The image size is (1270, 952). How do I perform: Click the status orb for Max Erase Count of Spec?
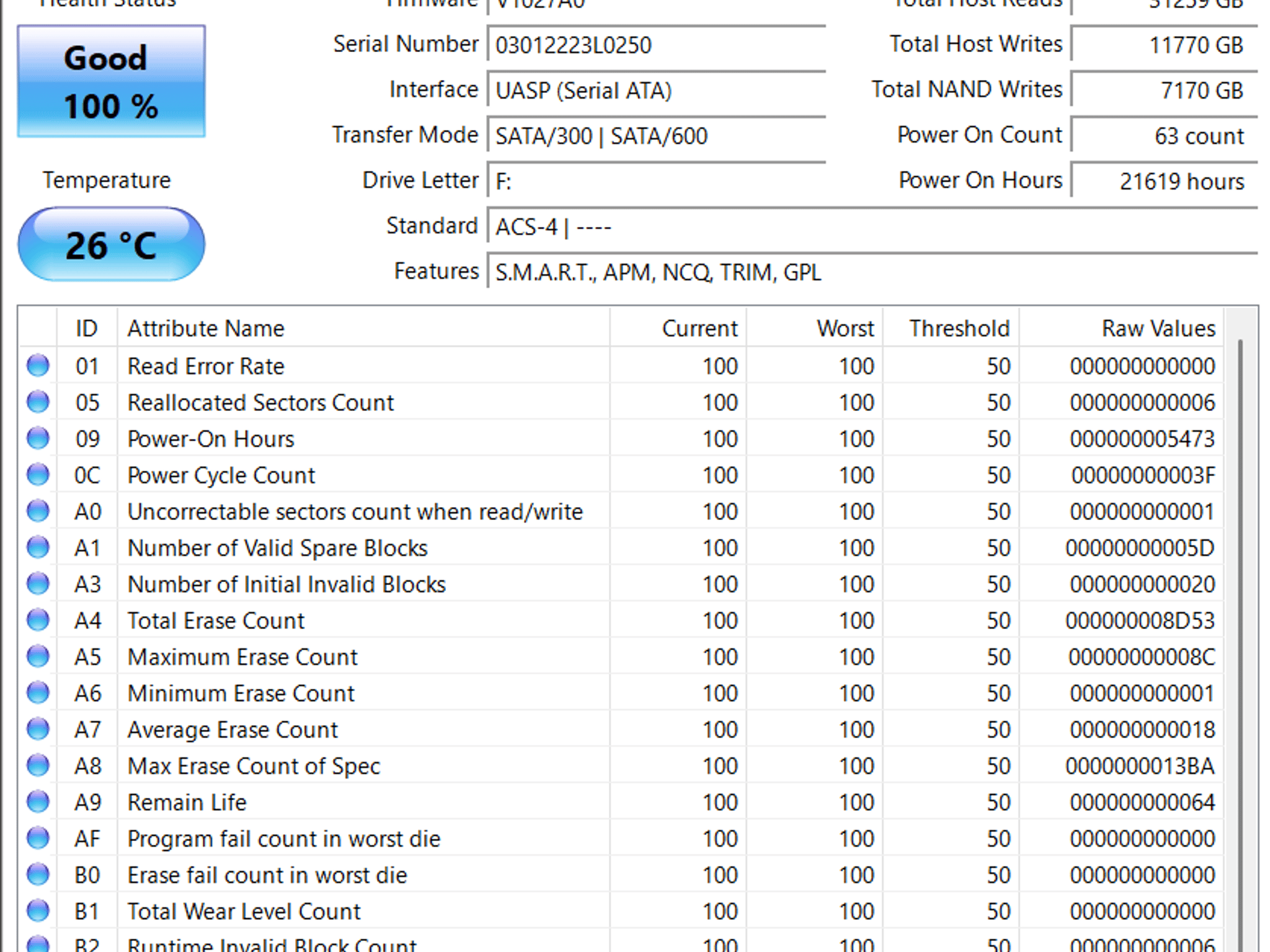[x=38, y=765]
